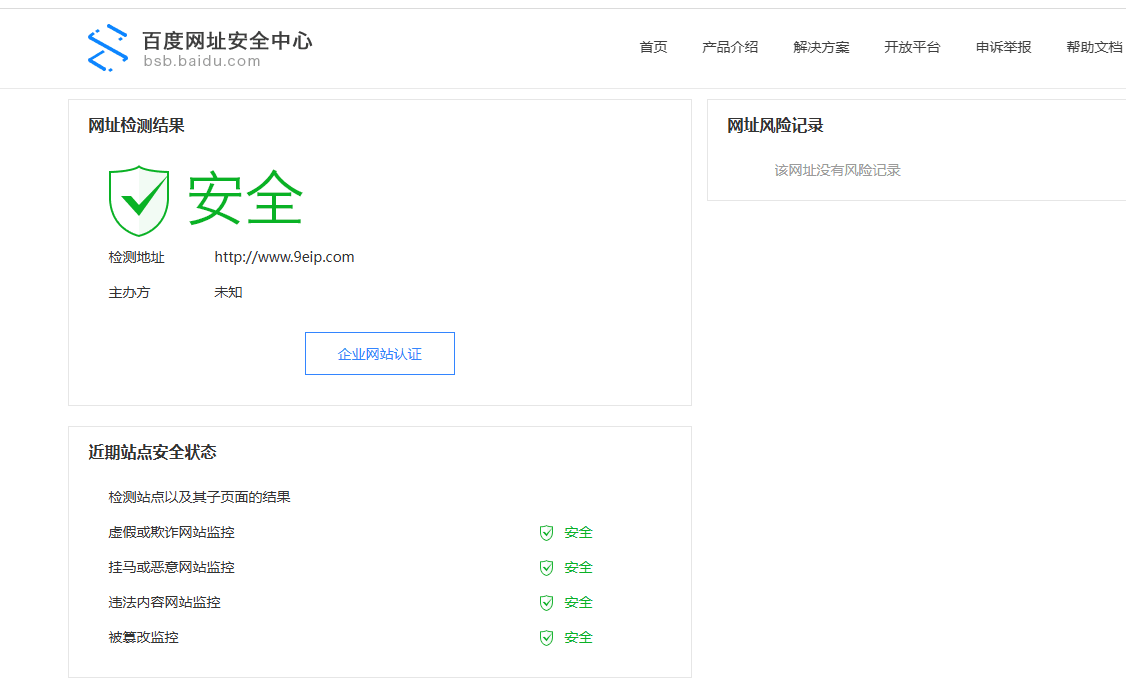Click shield icon beside 挂马或恶意网站监控

[x=546, y=568]
